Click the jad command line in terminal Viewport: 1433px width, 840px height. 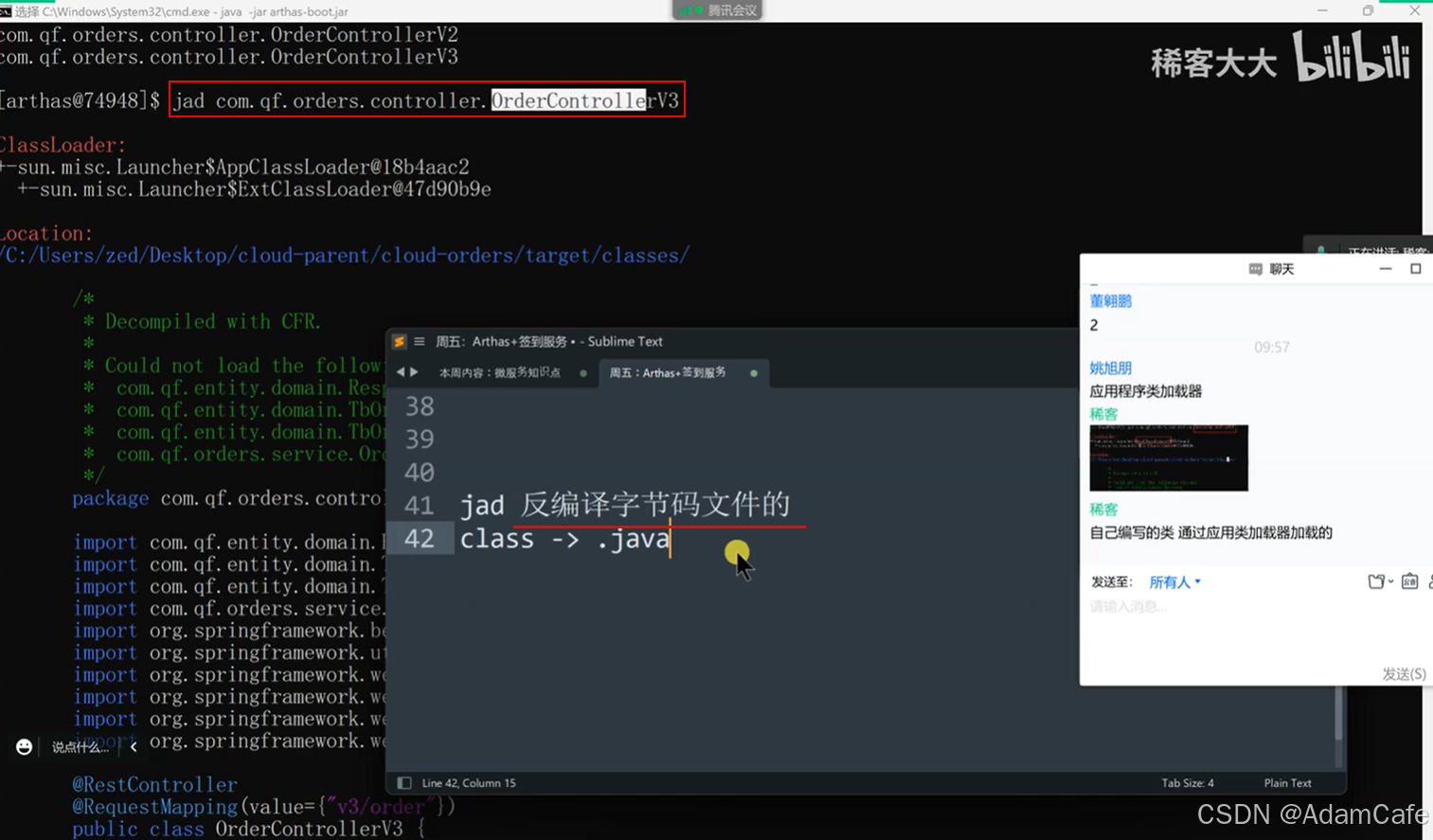pyautogui.click(x=426, y=100)
